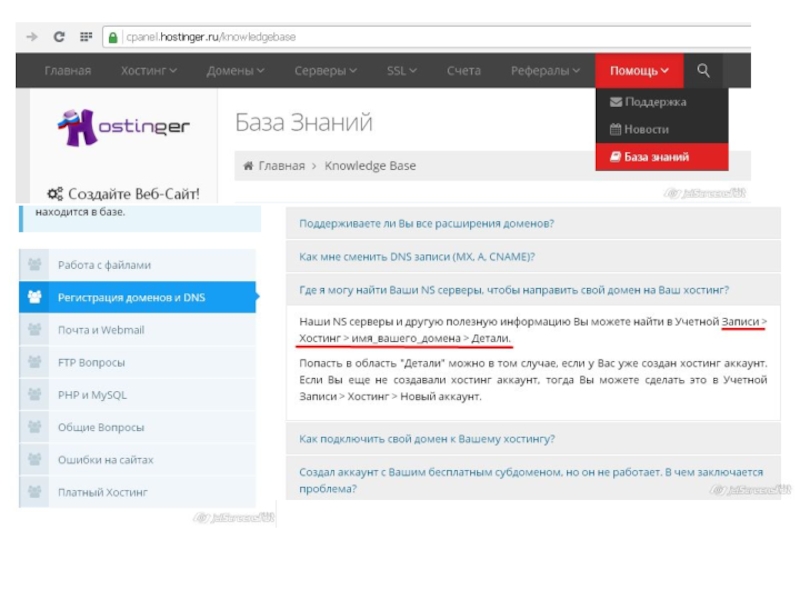The width and height of the screenshot is (800, 600).
Task: Click the icon beside FTP Вопросы
Action: [x=35, y=362]
